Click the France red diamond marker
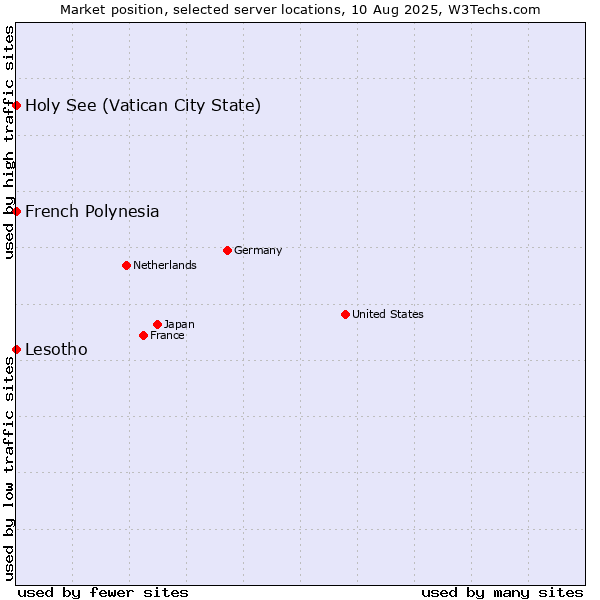The height and width of the screenshot is (600, 600). pos(143,336)
